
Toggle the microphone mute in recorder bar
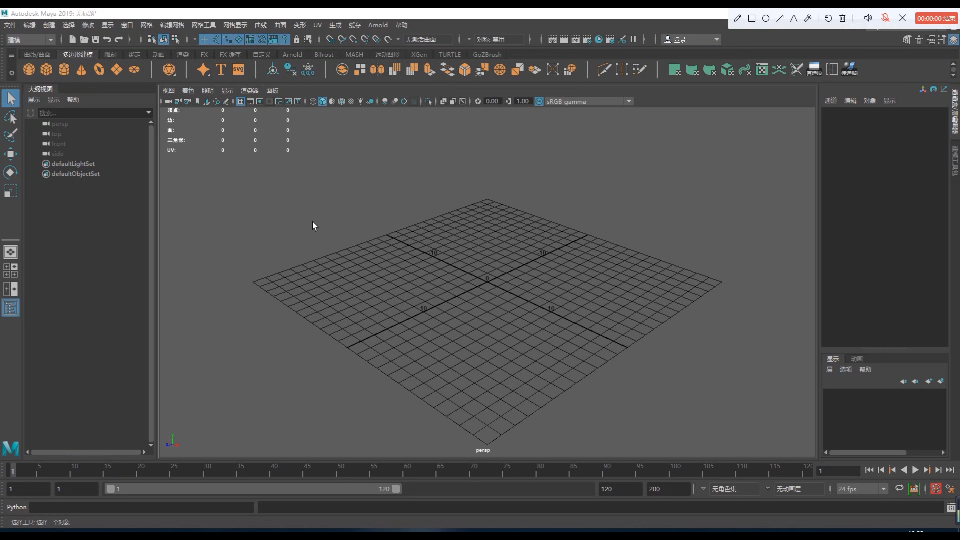pos(885,18)
